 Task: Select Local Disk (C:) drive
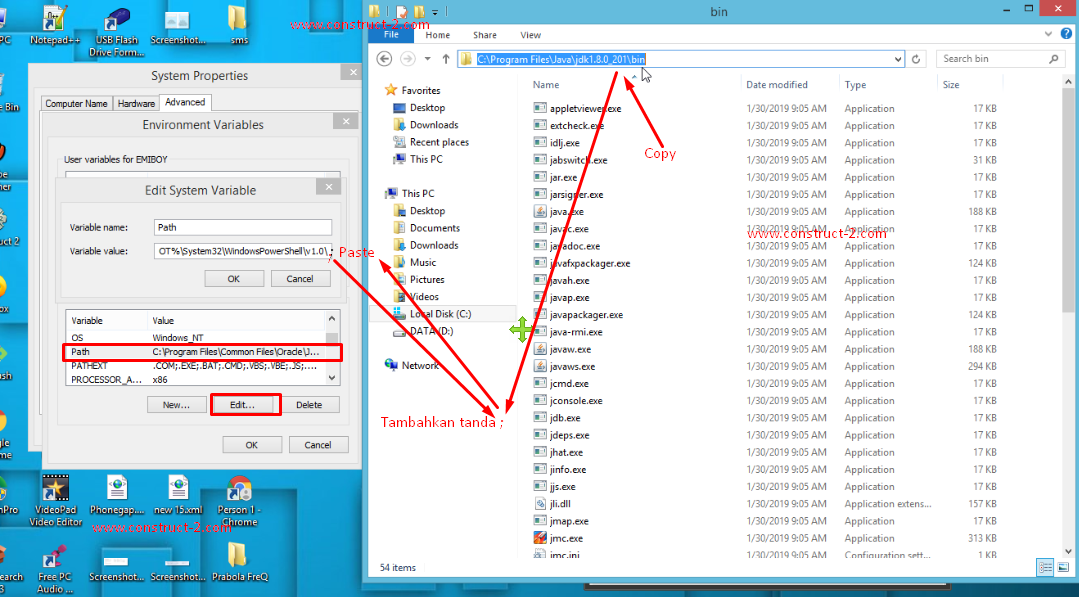(440, 314)
